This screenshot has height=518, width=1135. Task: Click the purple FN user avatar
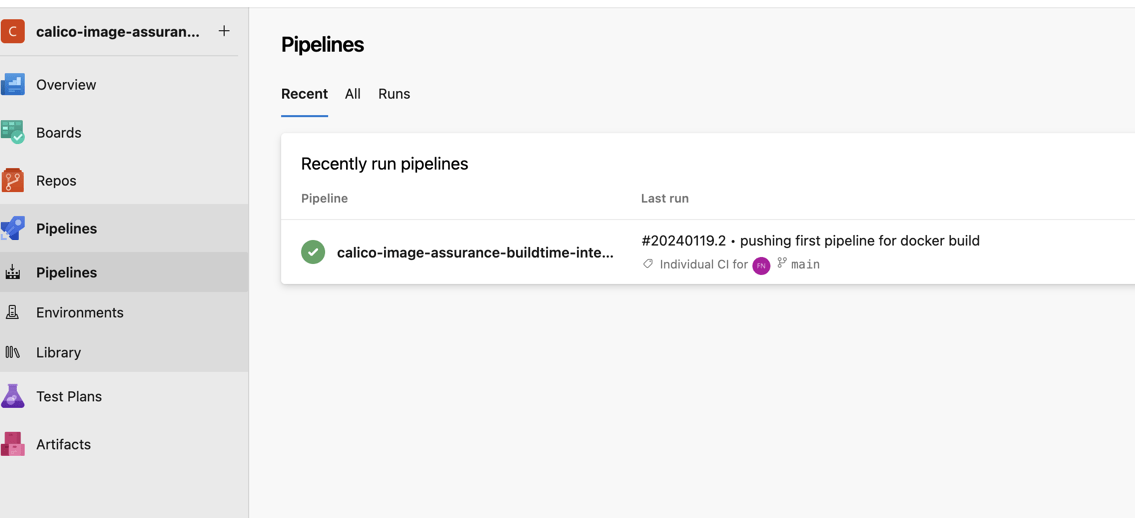coord(761,266)
